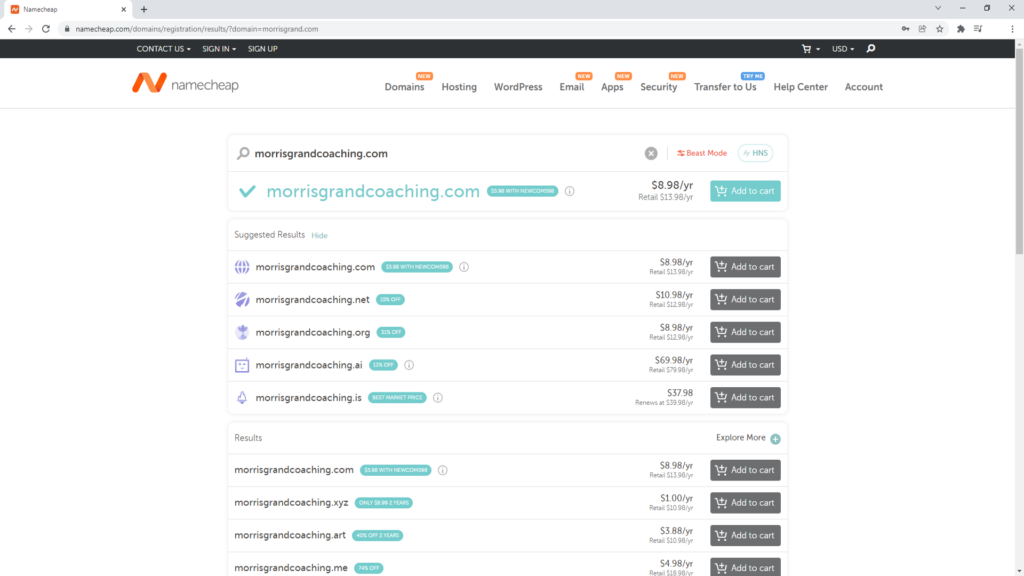Image resolution: width=1024 pixels, height=576 pixels.
Task: Add main morrisgrandcoaching.com result to cart
Action: (x=745, y=191)
